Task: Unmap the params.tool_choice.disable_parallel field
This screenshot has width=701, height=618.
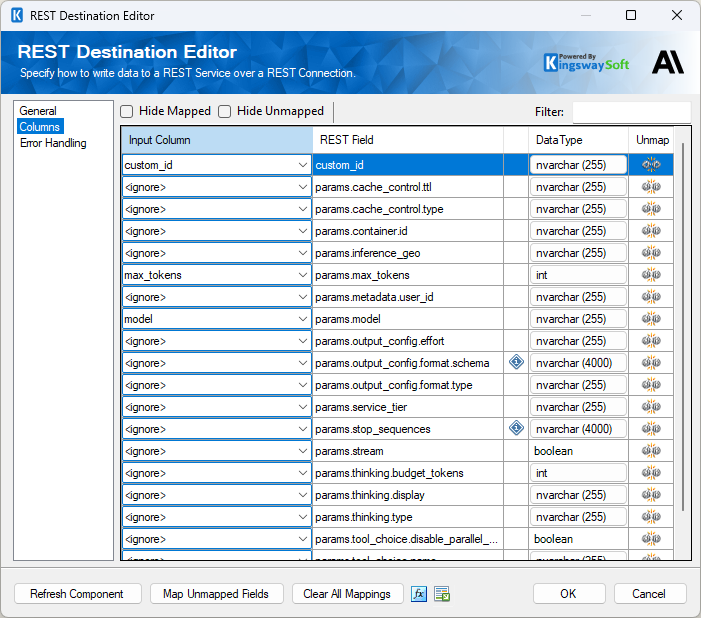Action: coord(651,538)
